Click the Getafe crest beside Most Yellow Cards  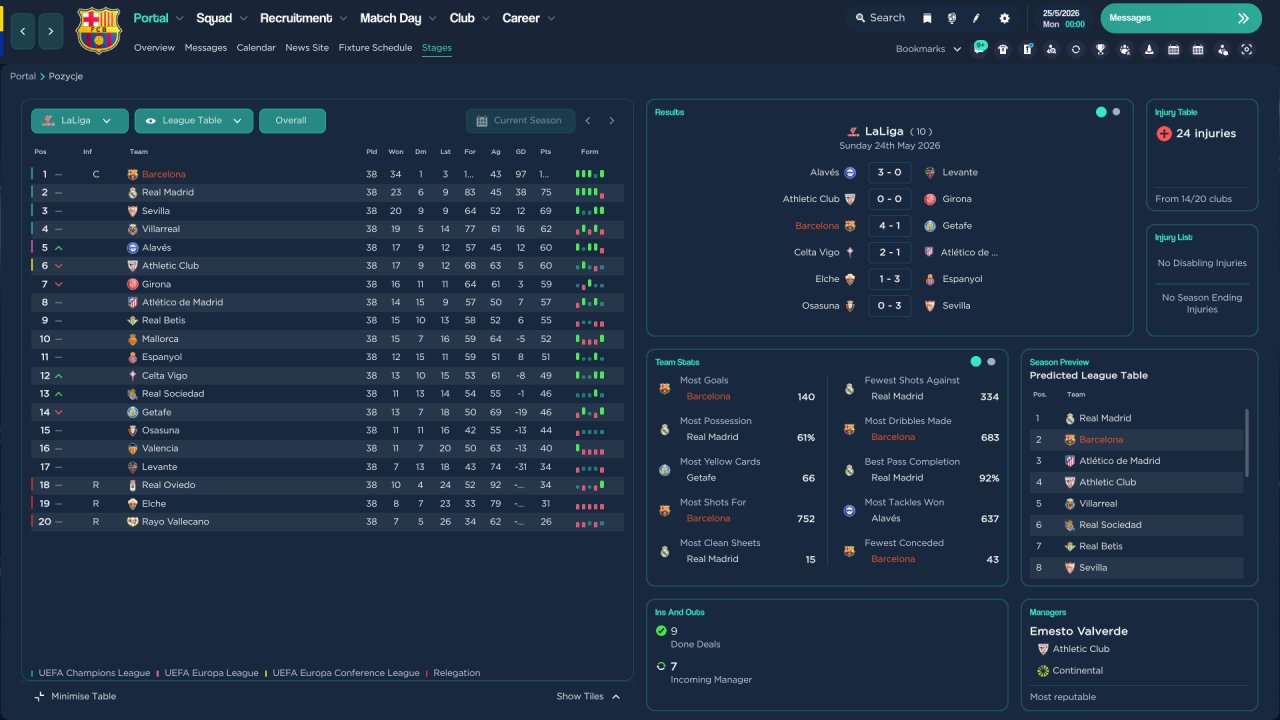click(x=664, y=470)
